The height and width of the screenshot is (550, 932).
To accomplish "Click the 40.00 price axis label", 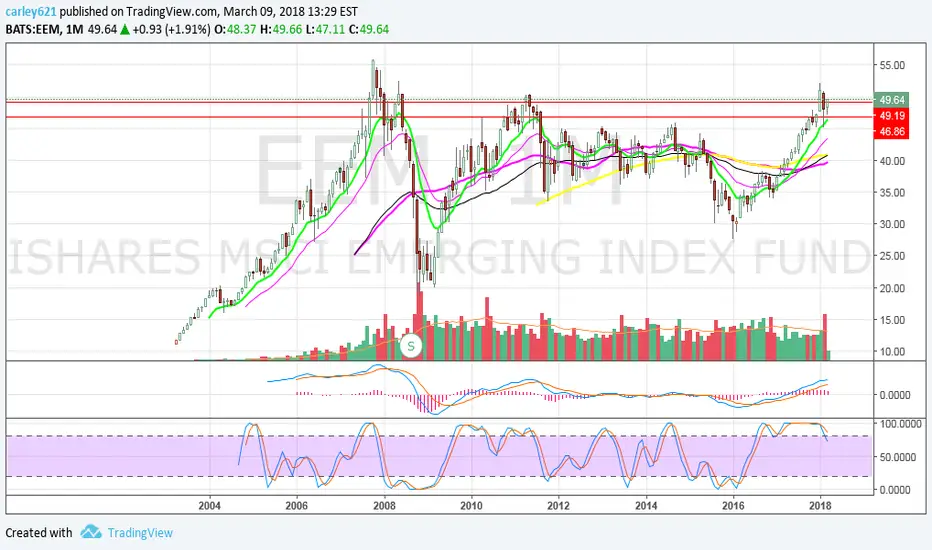I will click(x=892, y=161).
